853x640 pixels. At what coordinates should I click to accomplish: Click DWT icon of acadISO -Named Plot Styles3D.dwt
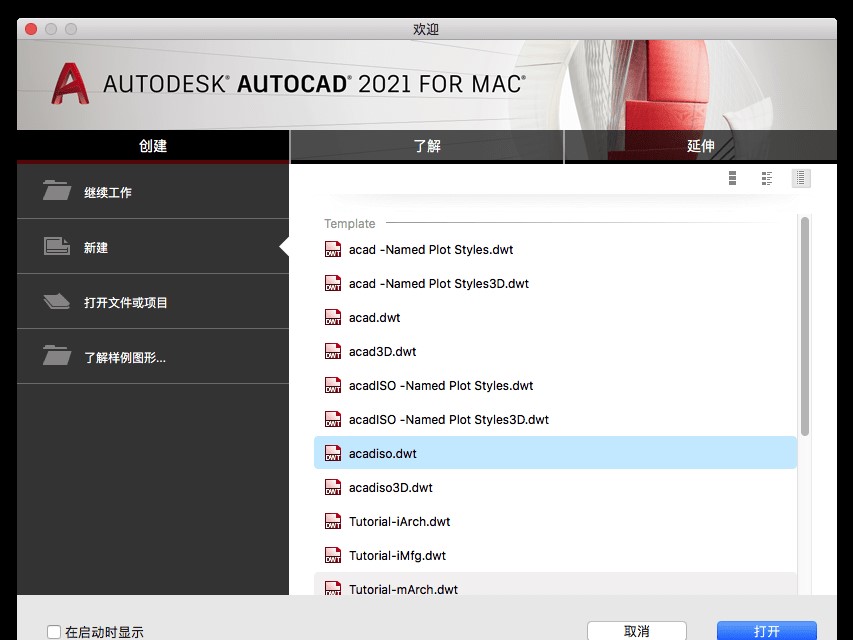[333, 420]
